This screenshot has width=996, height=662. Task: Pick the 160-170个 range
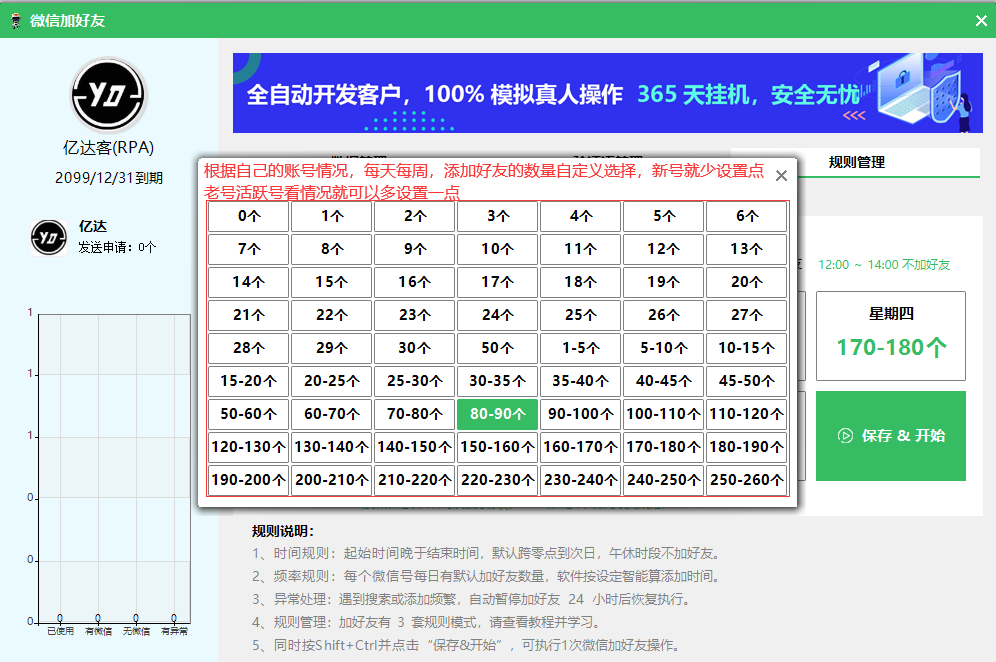click(581, 447)
